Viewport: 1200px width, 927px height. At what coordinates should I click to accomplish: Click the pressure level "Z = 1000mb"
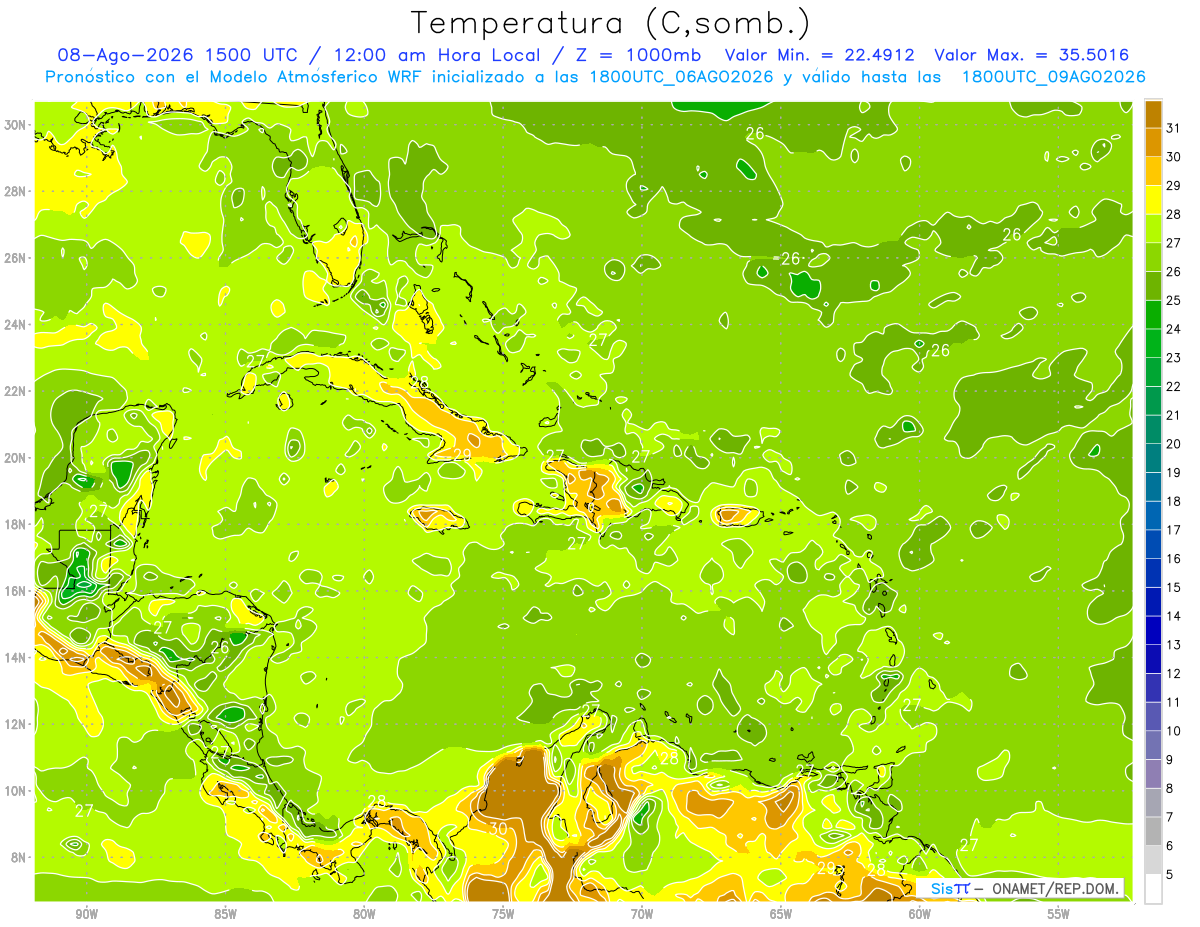[x=637, y=55]
